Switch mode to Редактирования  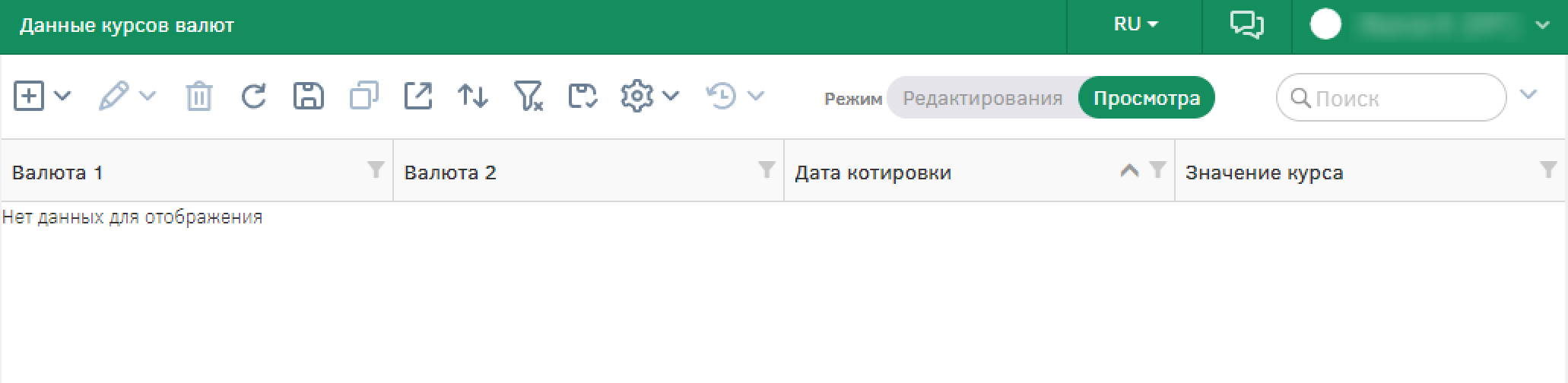[982, 98]
